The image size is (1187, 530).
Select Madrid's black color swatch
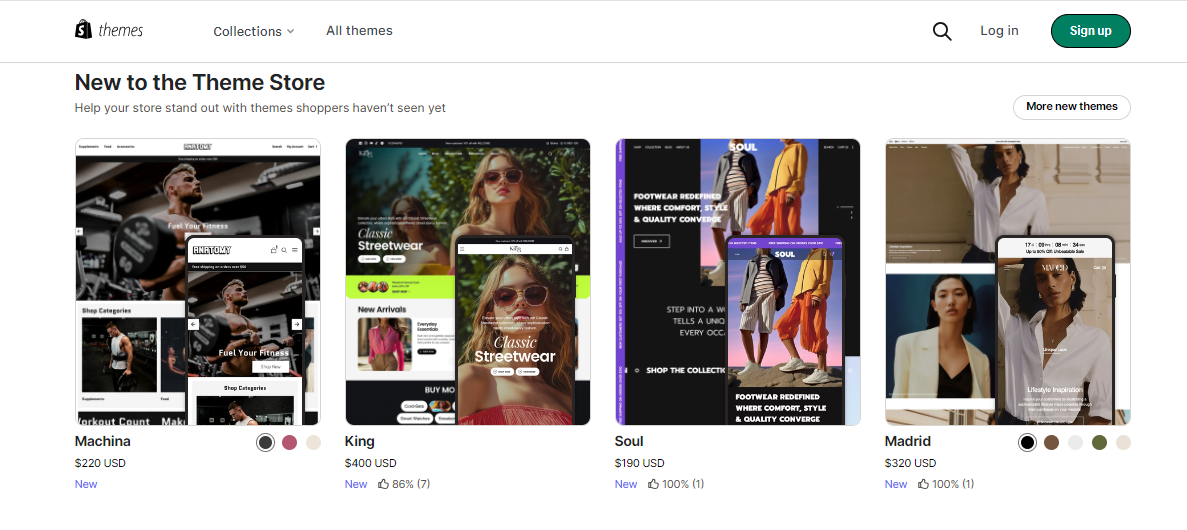(x=1027, y=443)
